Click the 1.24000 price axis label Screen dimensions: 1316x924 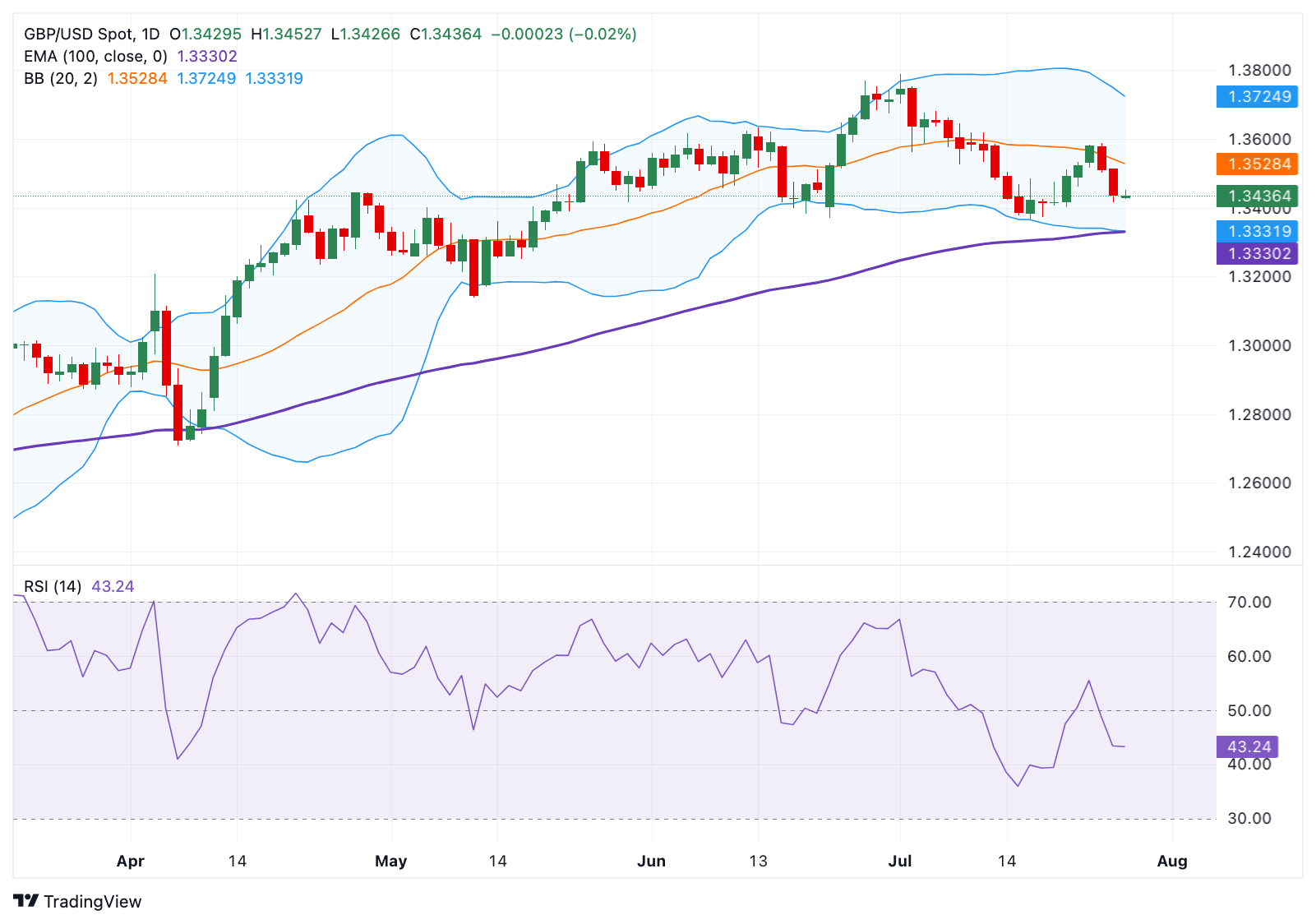(1259, 552)
